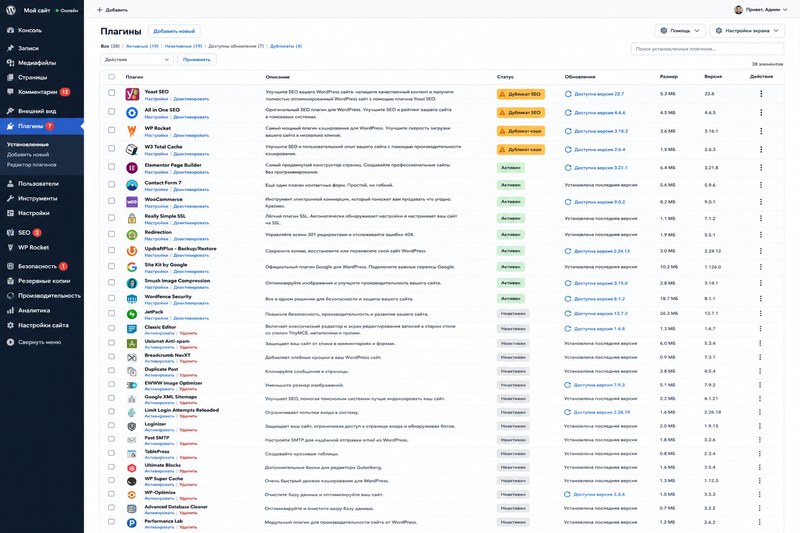Toggle the select-all checkbox in table header
800x533 pixels.
pyautogui.click(x=111, y=77)
